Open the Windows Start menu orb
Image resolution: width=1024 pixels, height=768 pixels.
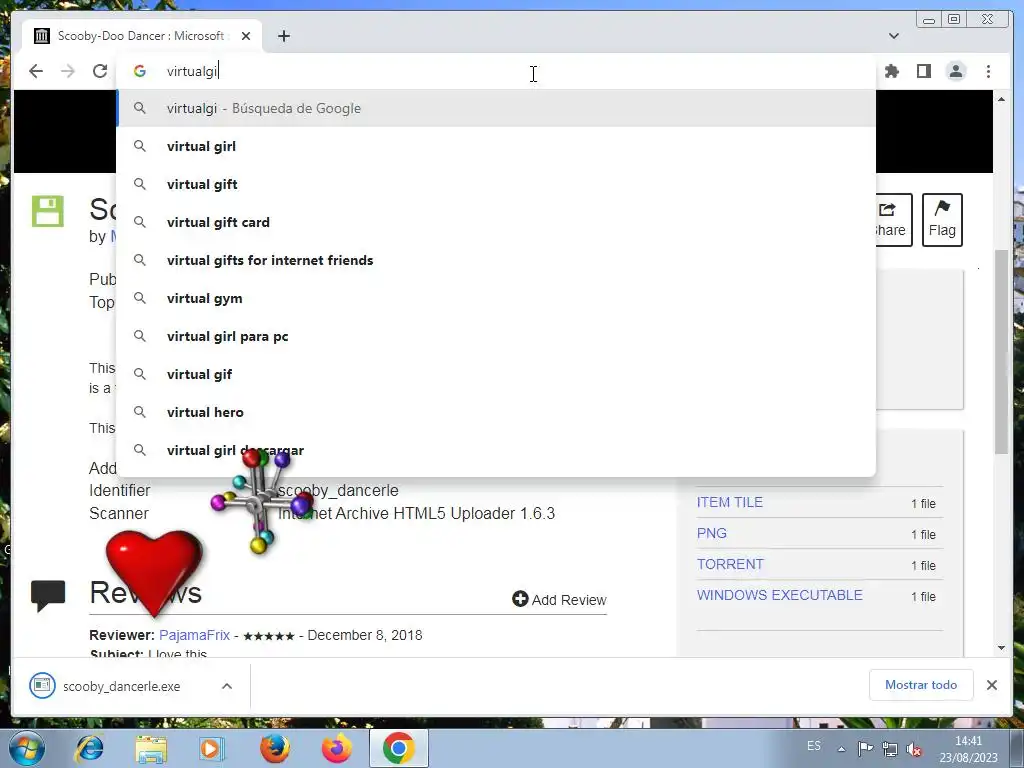click(27, 748)
